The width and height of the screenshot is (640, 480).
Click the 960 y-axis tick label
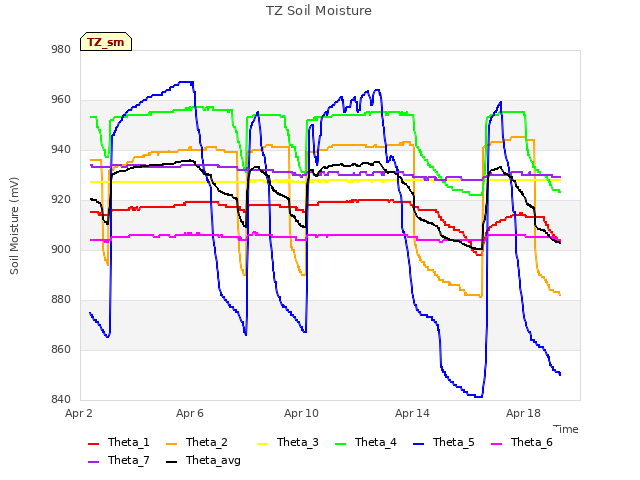click(x=61, y=100)
